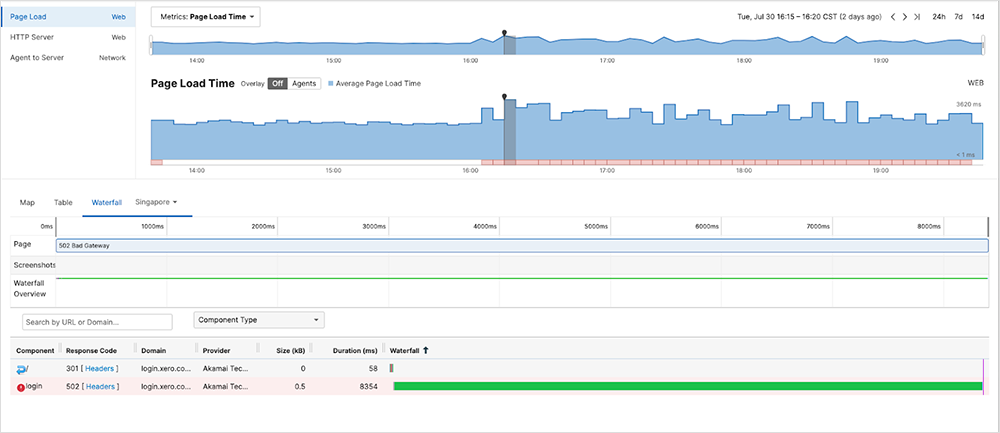Click the redirect icon in first component row
This screenshot has height=433, width=1000.
tap(22, 369)
